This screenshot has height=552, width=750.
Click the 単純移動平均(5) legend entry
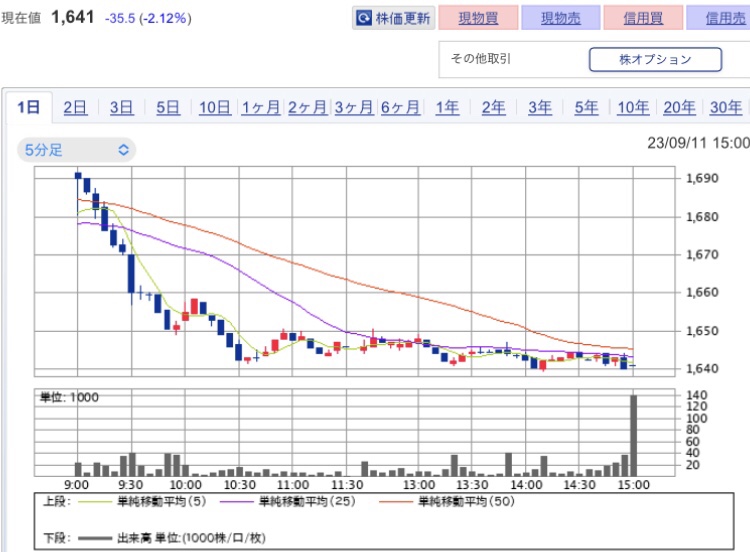pyautogui.click(x=142, y=501)
